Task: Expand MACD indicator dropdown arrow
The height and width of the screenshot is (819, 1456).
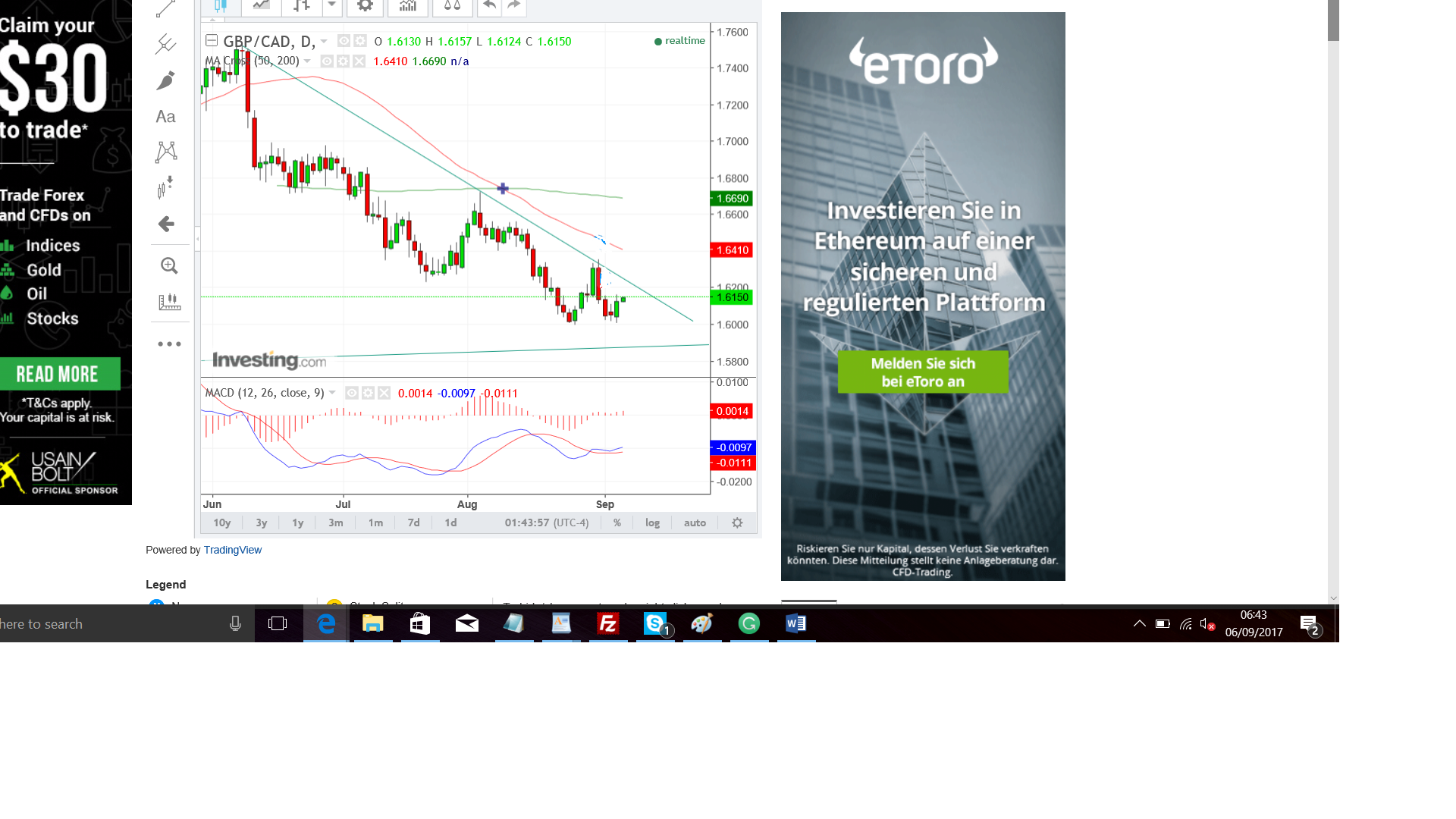Action: tap(332, 393)
